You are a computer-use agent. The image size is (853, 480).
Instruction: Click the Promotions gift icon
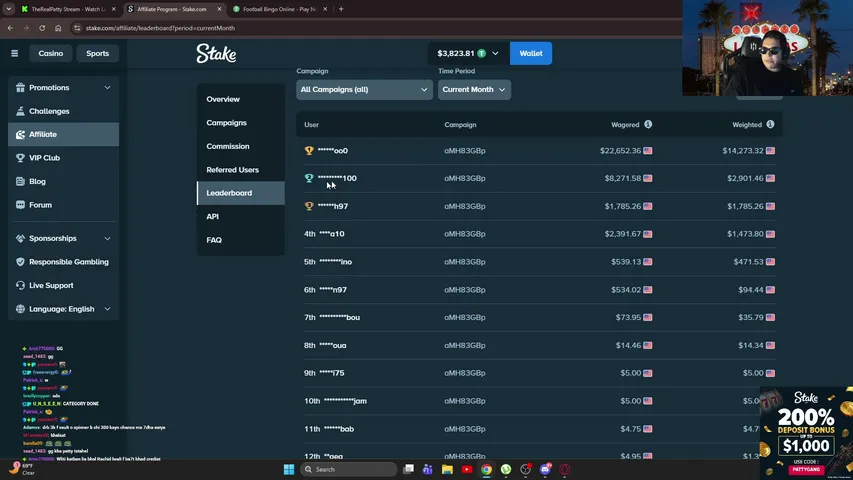click(x=20, y=88)
